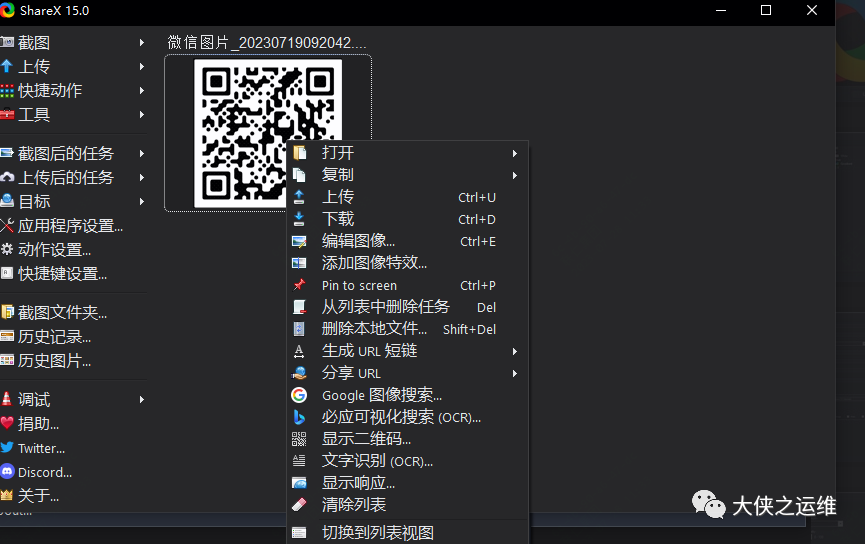Viewport: 865px width, 544px height.
Task: Open the QR code image thumbnail
Action: 268,132
